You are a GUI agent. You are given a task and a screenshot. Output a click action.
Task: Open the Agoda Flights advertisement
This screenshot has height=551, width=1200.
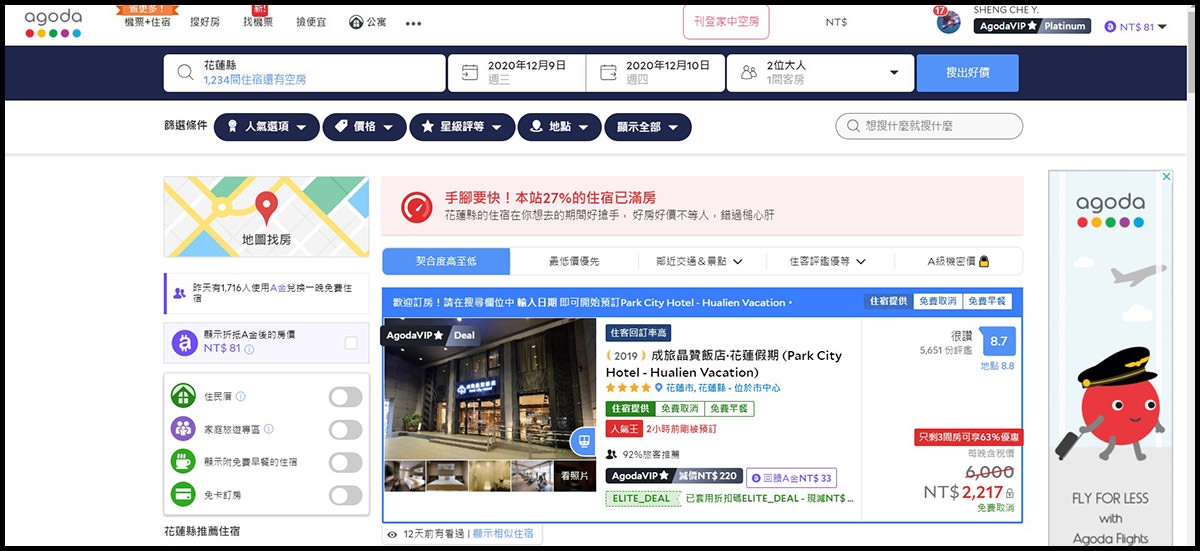click(x=1110, y=360)
